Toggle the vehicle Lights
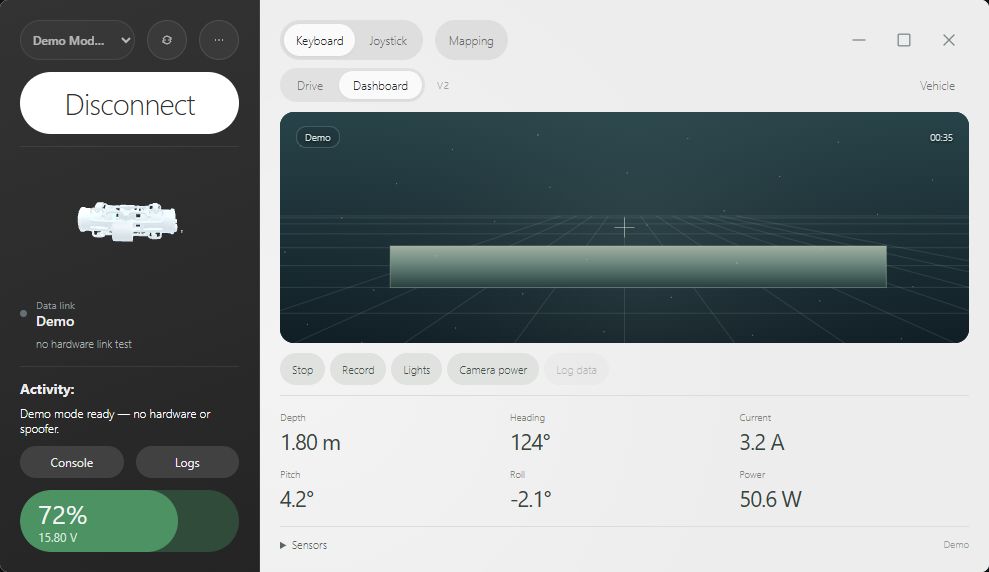This screenshot has height=572, width=989. [416, 370]
